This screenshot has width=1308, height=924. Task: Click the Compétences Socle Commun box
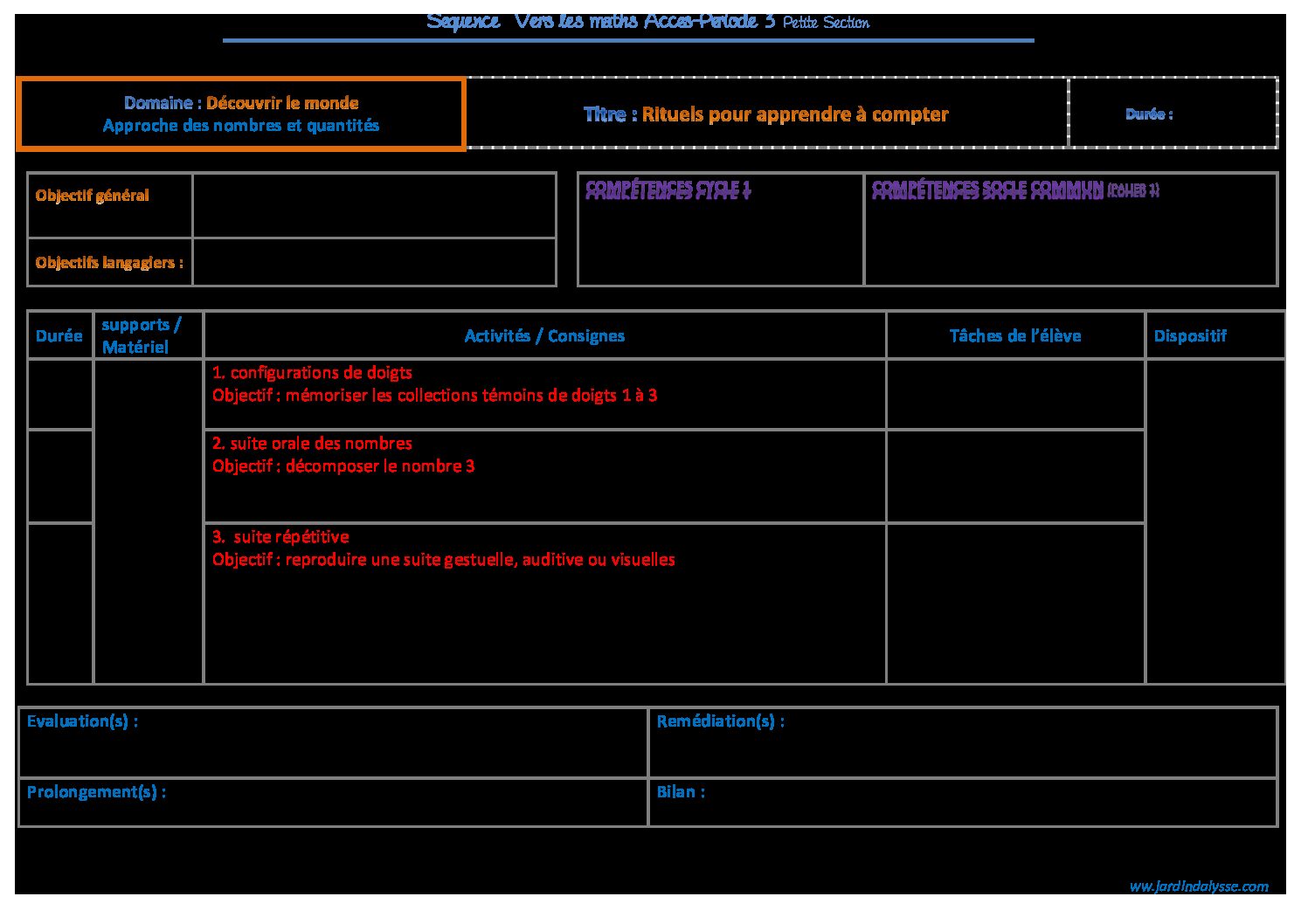coord(1070,231)
